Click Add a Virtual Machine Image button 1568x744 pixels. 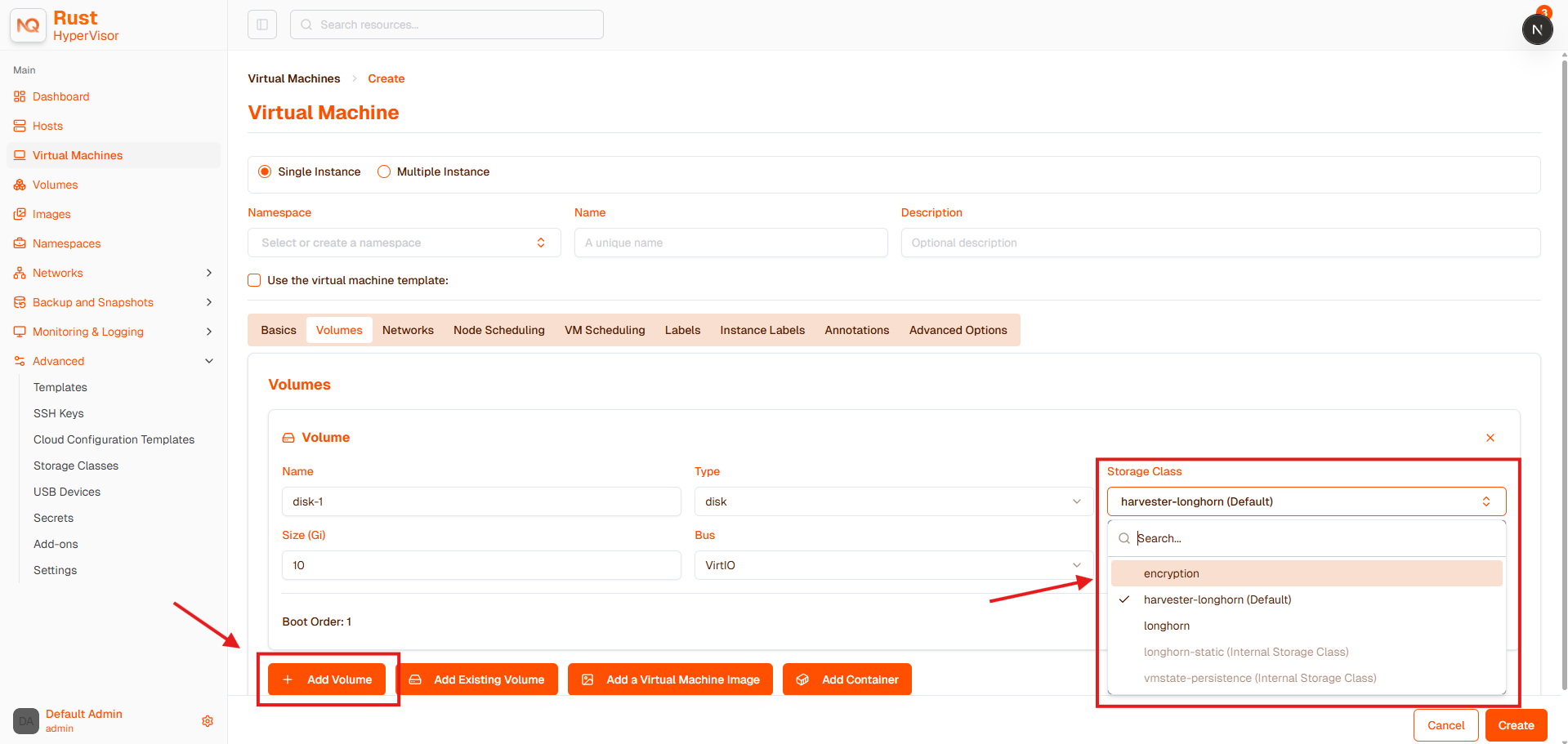(670, 679)
